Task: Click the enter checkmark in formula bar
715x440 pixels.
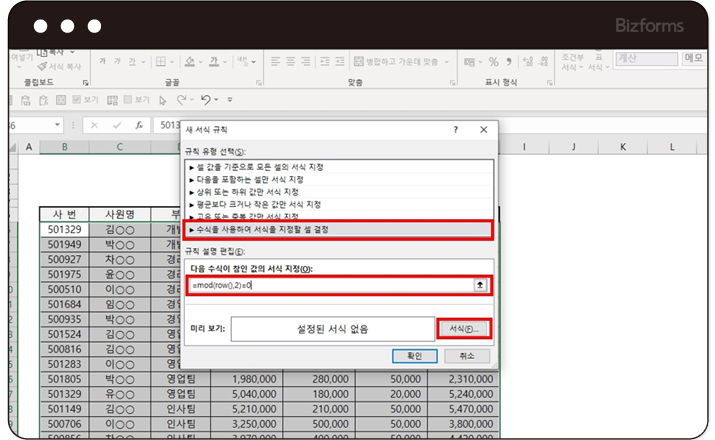Action: [x=116, y=125]
